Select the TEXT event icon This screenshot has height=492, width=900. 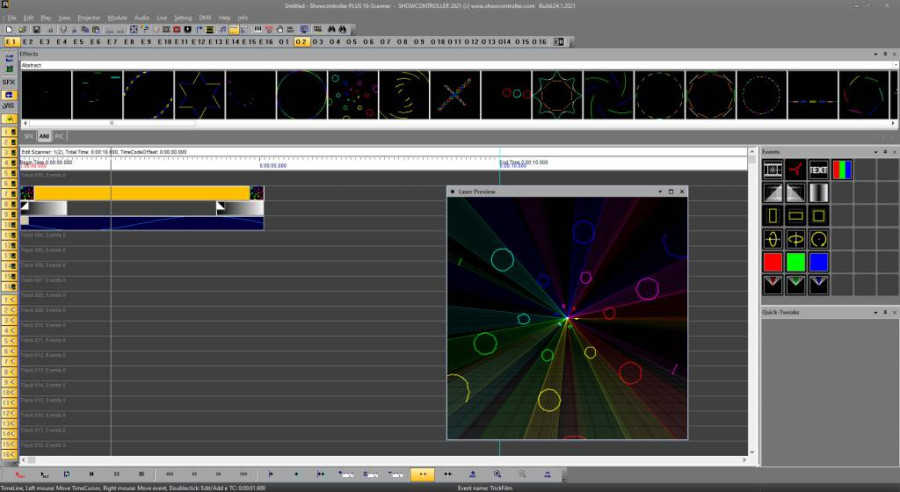pyautogui.click(x=819, y=169)
